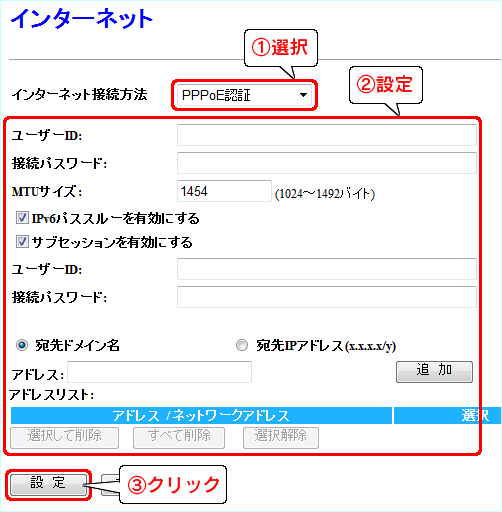Select the 宛先ドメイン名 radio button
The width and height of the screenshot is (502, 512).
pos(22,345)
